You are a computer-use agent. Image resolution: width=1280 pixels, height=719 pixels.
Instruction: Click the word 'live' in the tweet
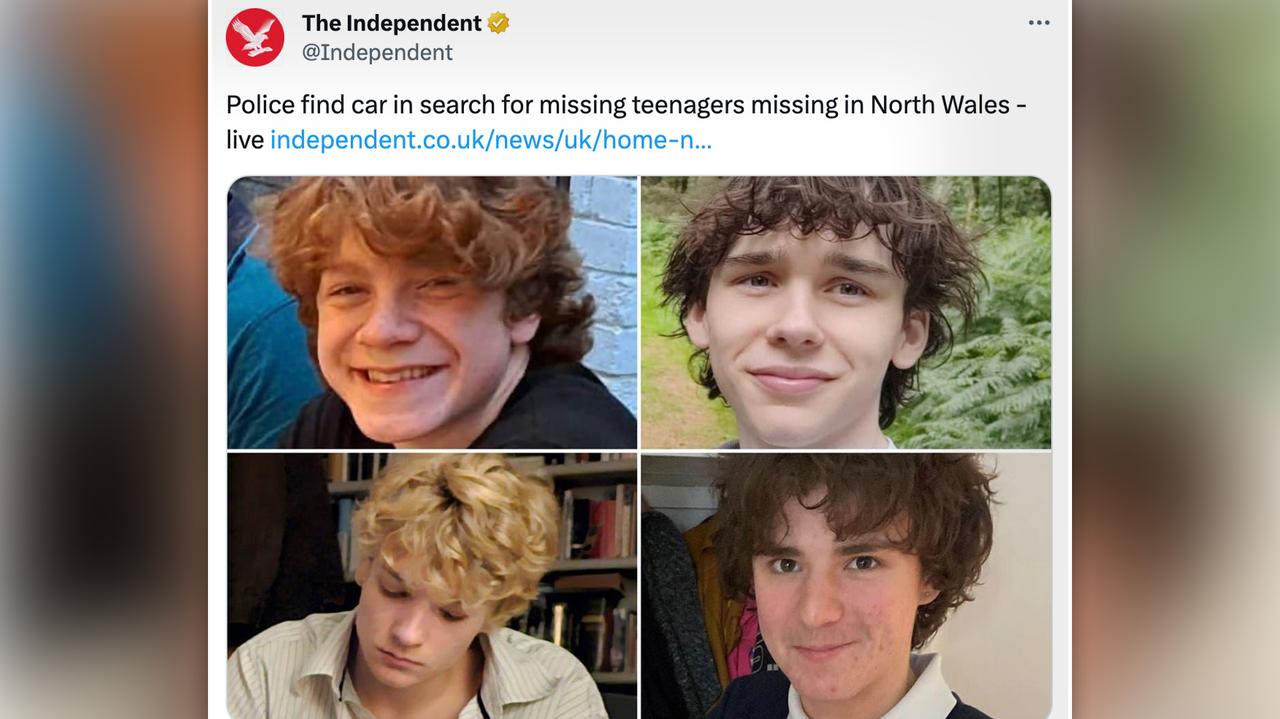(245, 140)
